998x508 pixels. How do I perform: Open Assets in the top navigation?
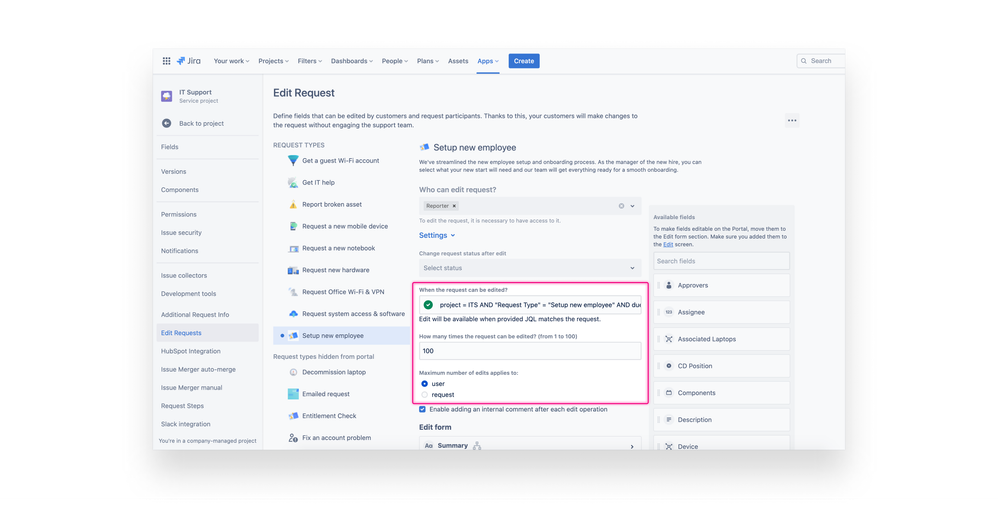click(x=458, y=61)
